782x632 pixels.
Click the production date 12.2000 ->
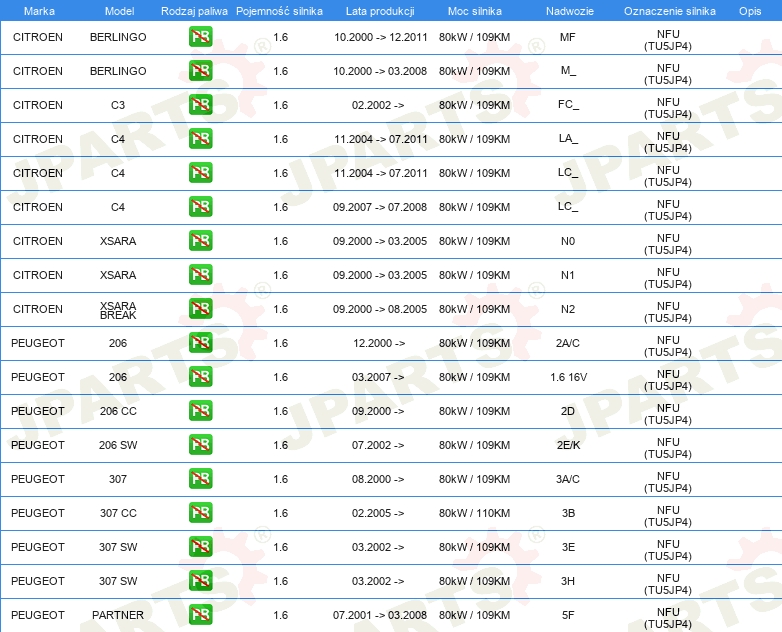coord(379,343)
